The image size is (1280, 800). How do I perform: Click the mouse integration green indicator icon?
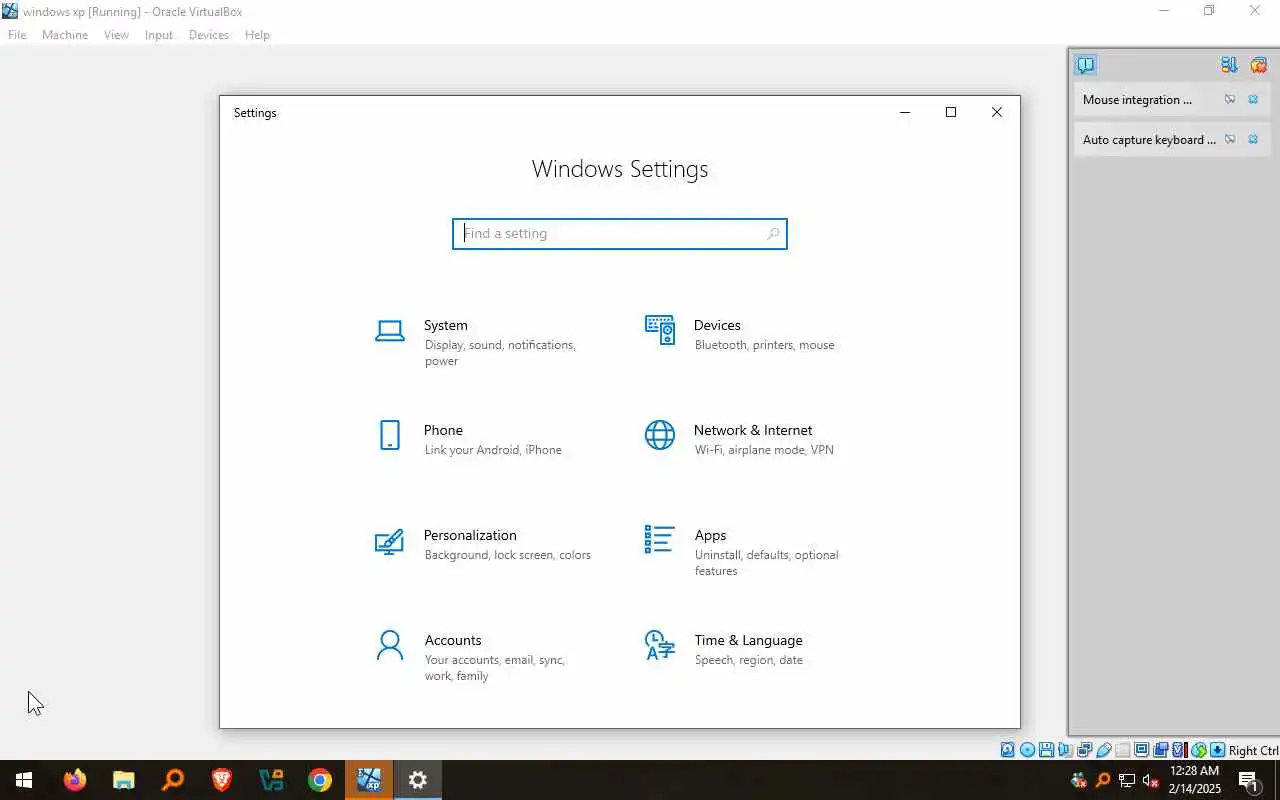click(x=1199, y=750)
